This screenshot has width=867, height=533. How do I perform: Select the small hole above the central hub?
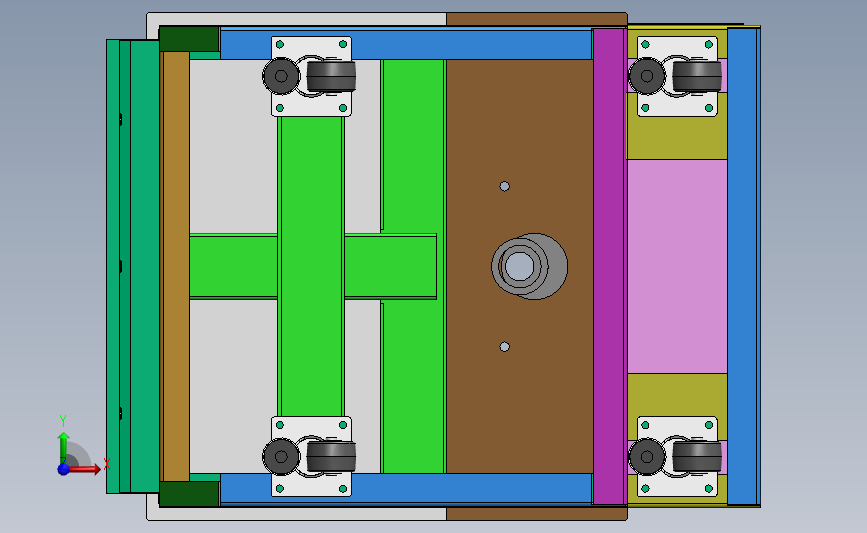click(x=504, y=186)
